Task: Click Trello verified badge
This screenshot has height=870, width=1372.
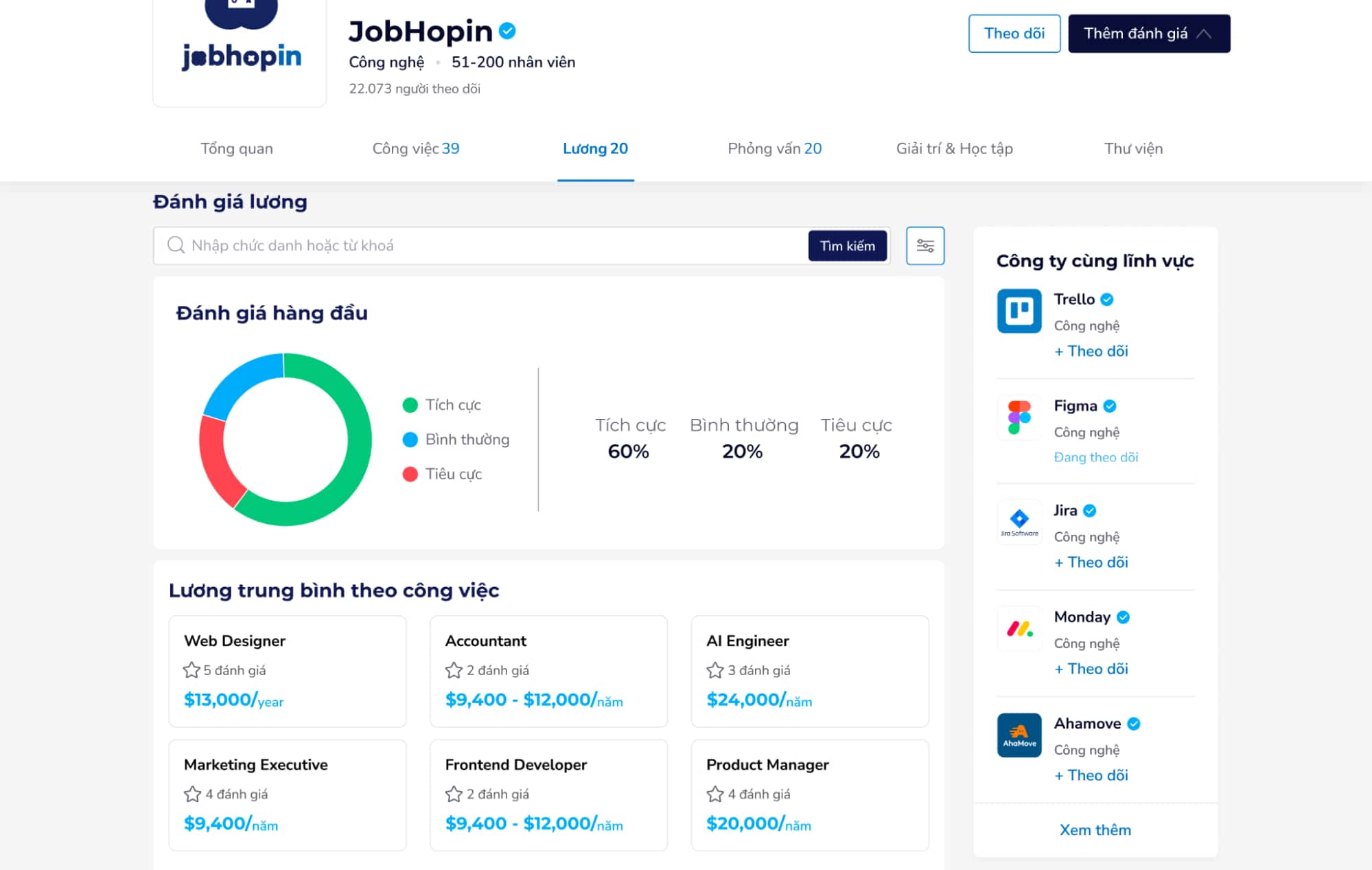Action: point(1107,299)
